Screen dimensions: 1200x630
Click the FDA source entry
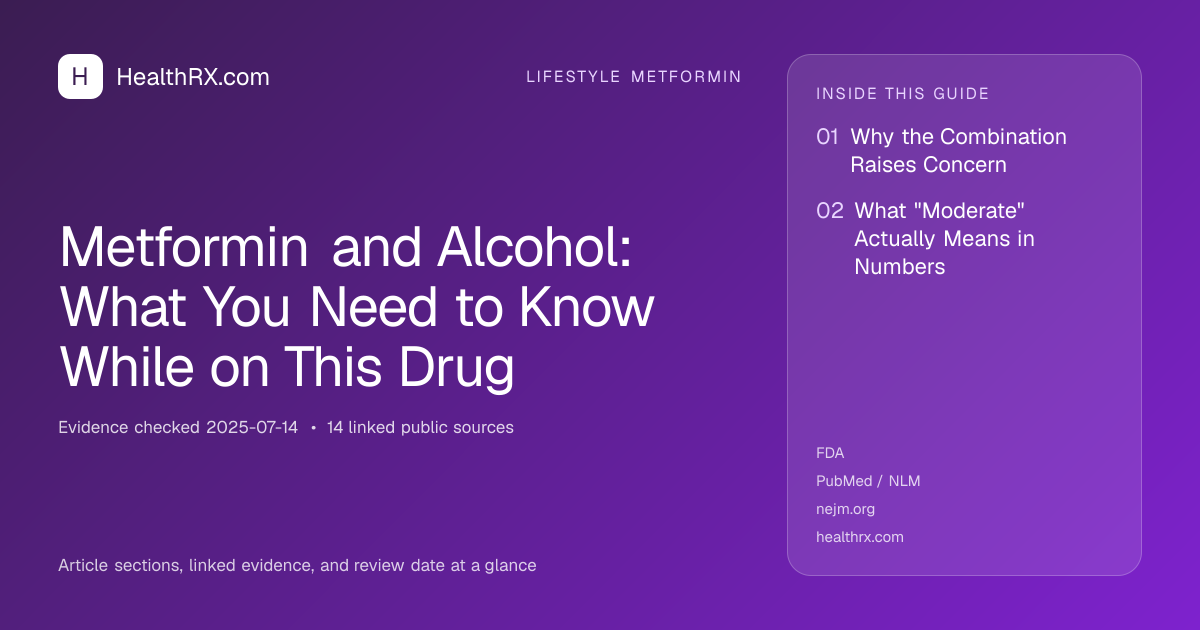click(830, 453)
